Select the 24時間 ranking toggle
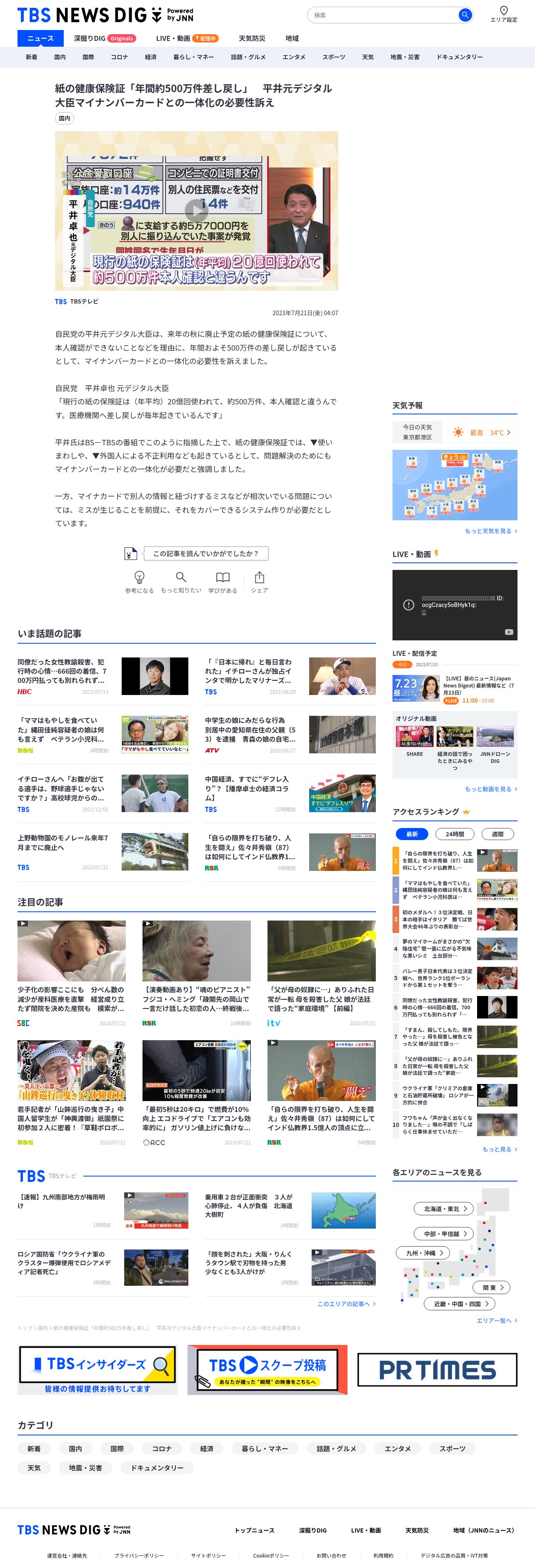 (x=455, y=834)
